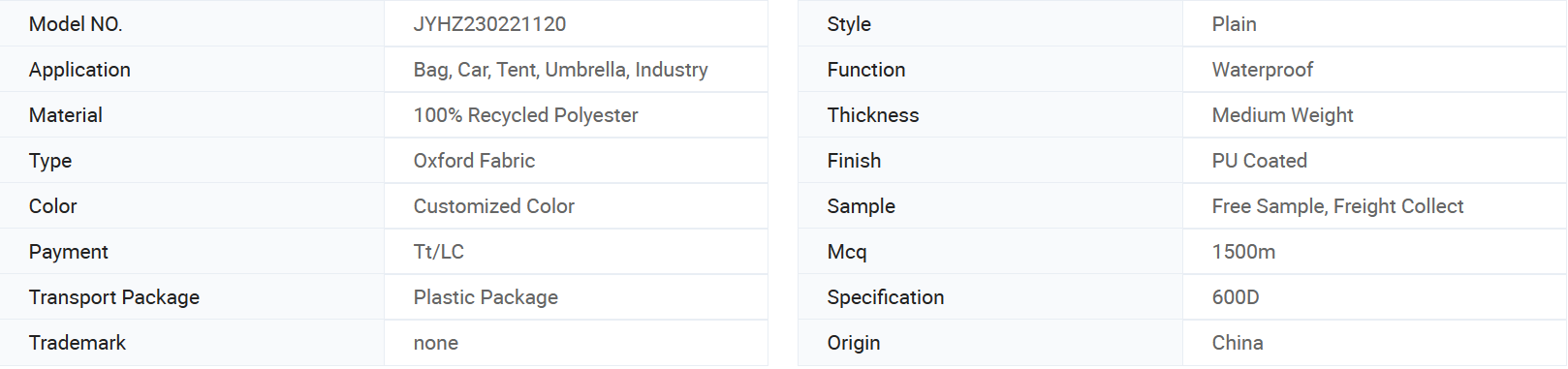
Task: Click the Transport Package label
Action: click(114, 297)
